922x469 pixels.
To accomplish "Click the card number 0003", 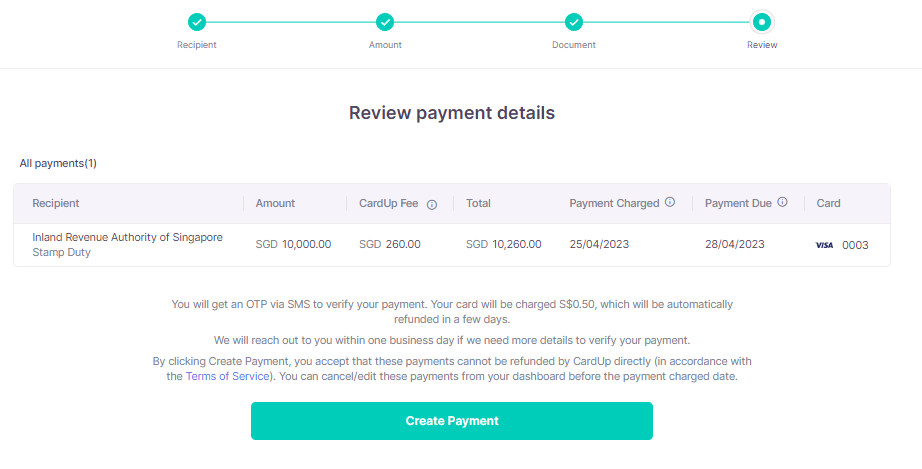I will click(x=855, y=245).
